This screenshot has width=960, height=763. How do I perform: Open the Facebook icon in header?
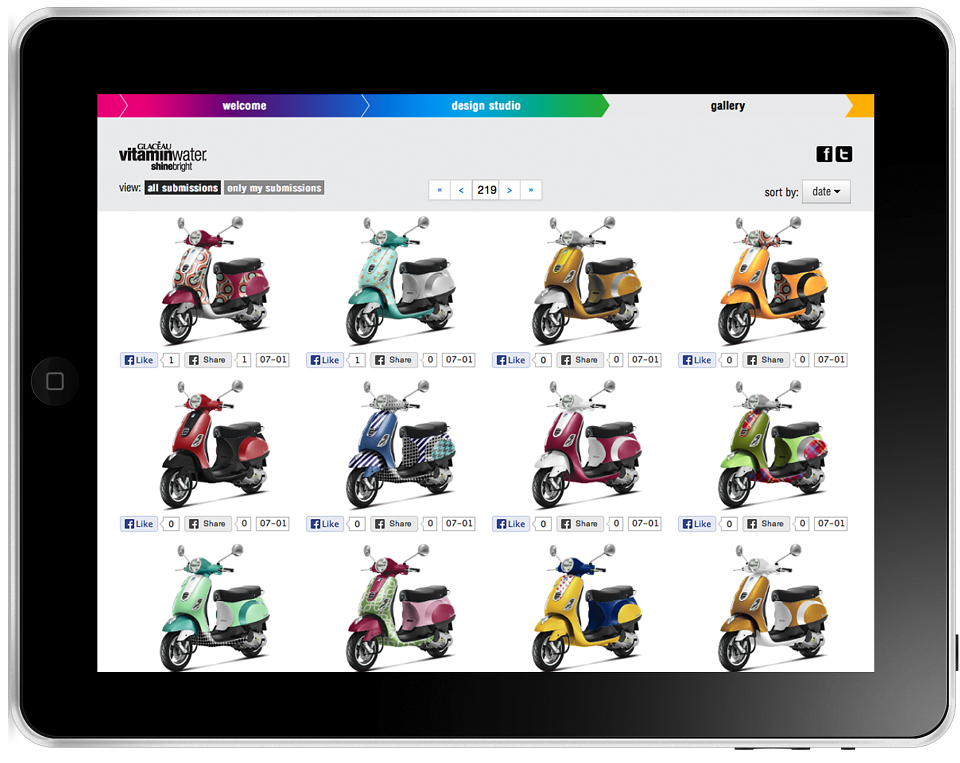(x=824, y=154)
